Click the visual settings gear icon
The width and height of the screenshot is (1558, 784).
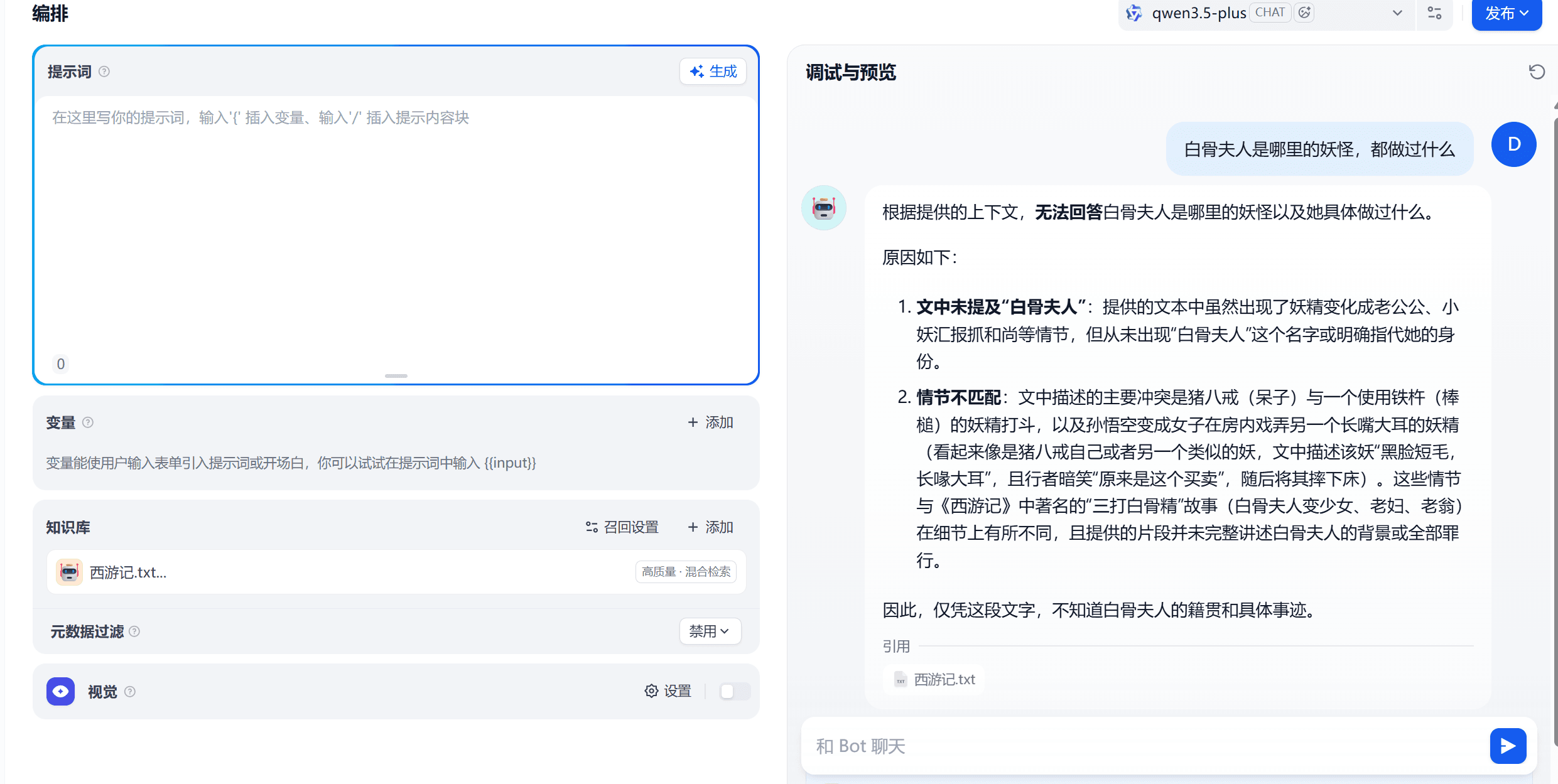[x=651, y=690]
